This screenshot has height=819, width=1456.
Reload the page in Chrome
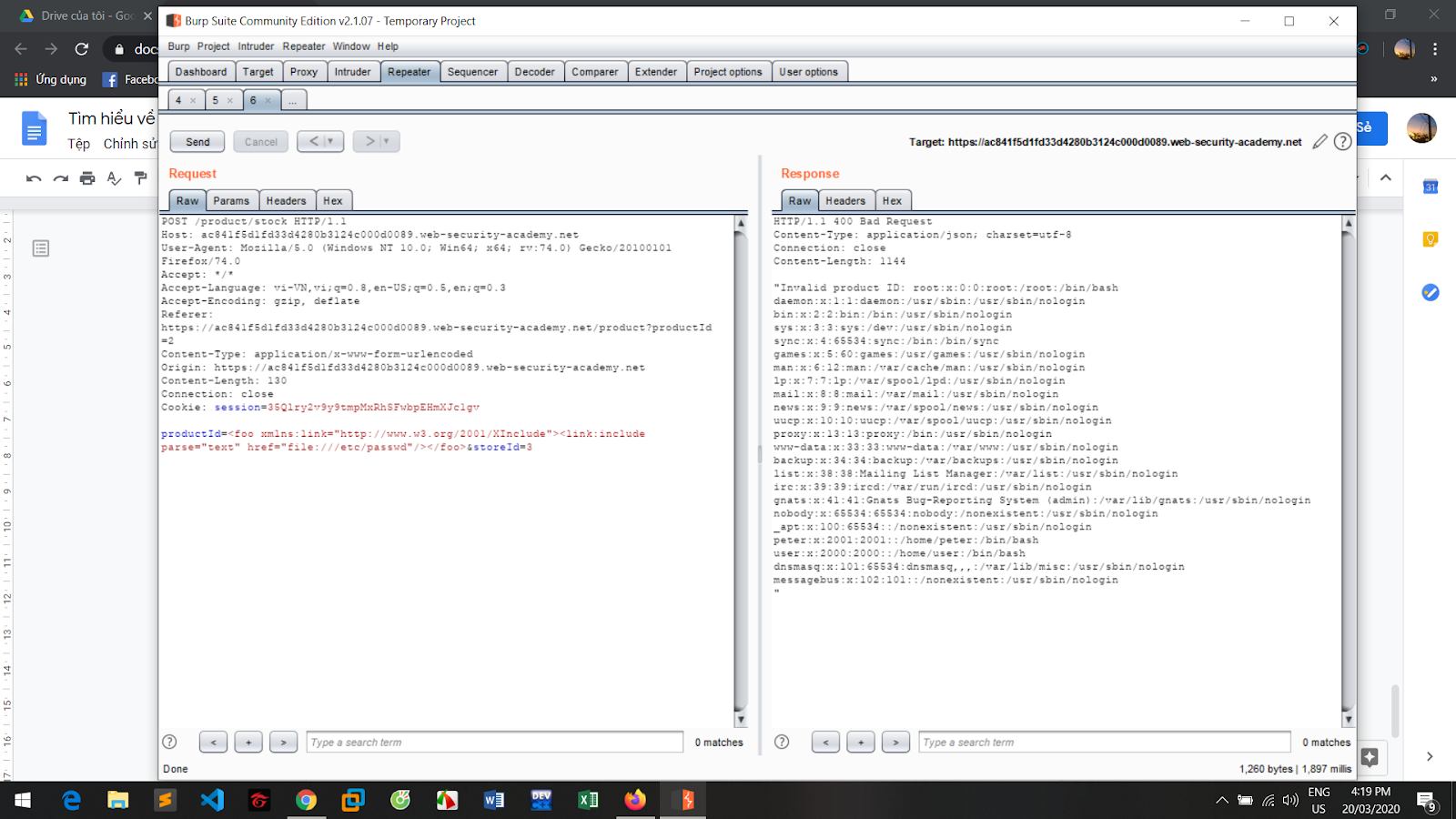click(x=82, y=49)
